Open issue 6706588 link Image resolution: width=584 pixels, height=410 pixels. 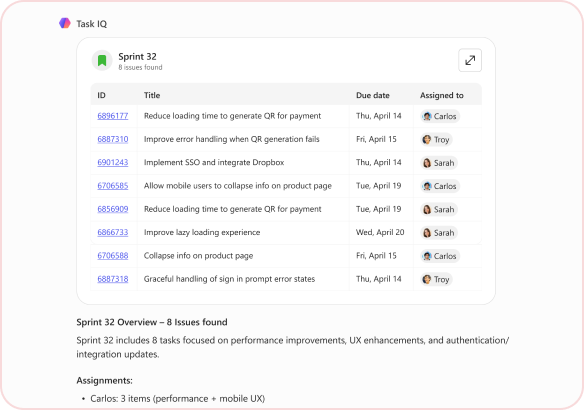pyautogui.click(x=112, y=256)
